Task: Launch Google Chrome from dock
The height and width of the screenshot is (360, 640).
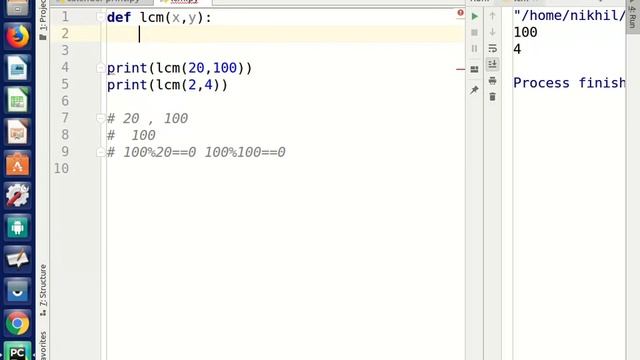Action: 17,323
